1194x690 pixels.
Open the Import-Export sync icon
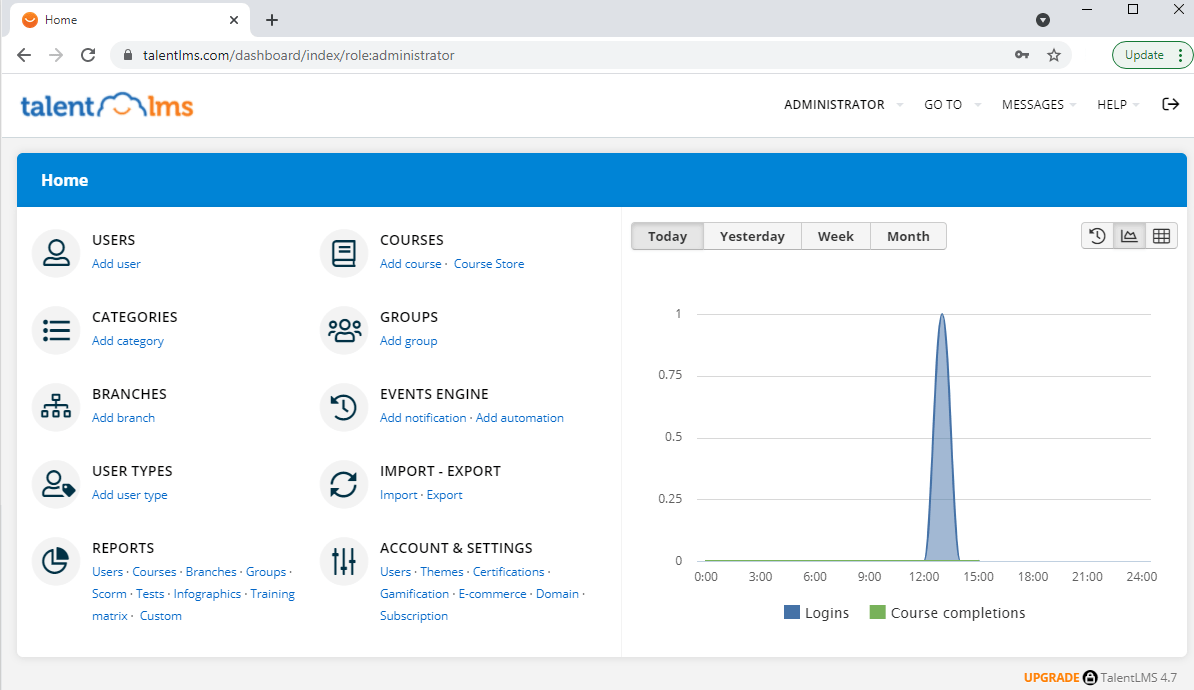[343, 484]
